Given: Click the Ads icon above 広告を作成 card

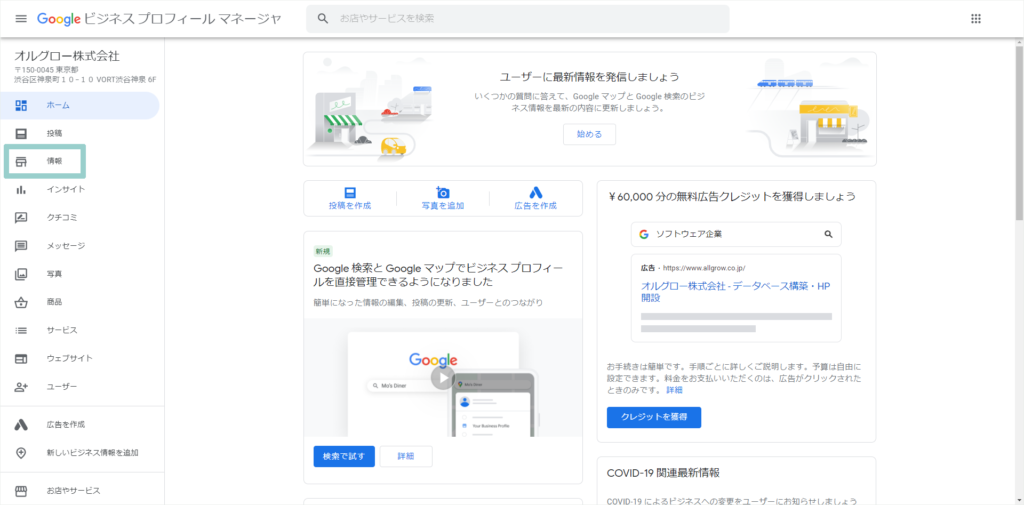Looking at the screenshot, I should tap(536, 193).
